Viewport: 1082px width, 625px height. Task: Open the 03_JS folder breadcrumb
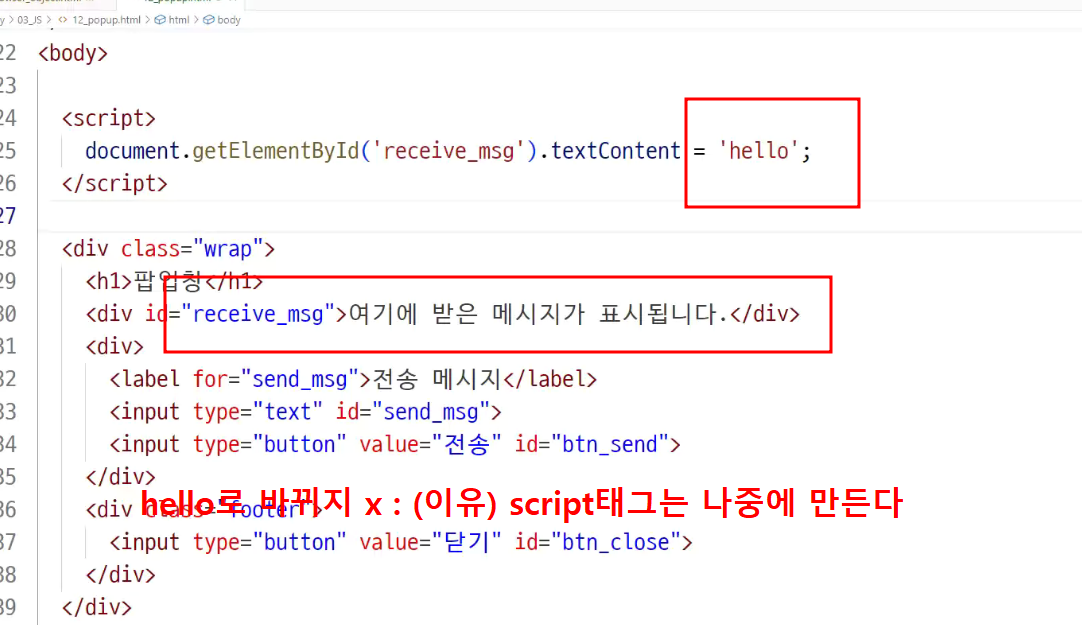(x=30, y=20)
